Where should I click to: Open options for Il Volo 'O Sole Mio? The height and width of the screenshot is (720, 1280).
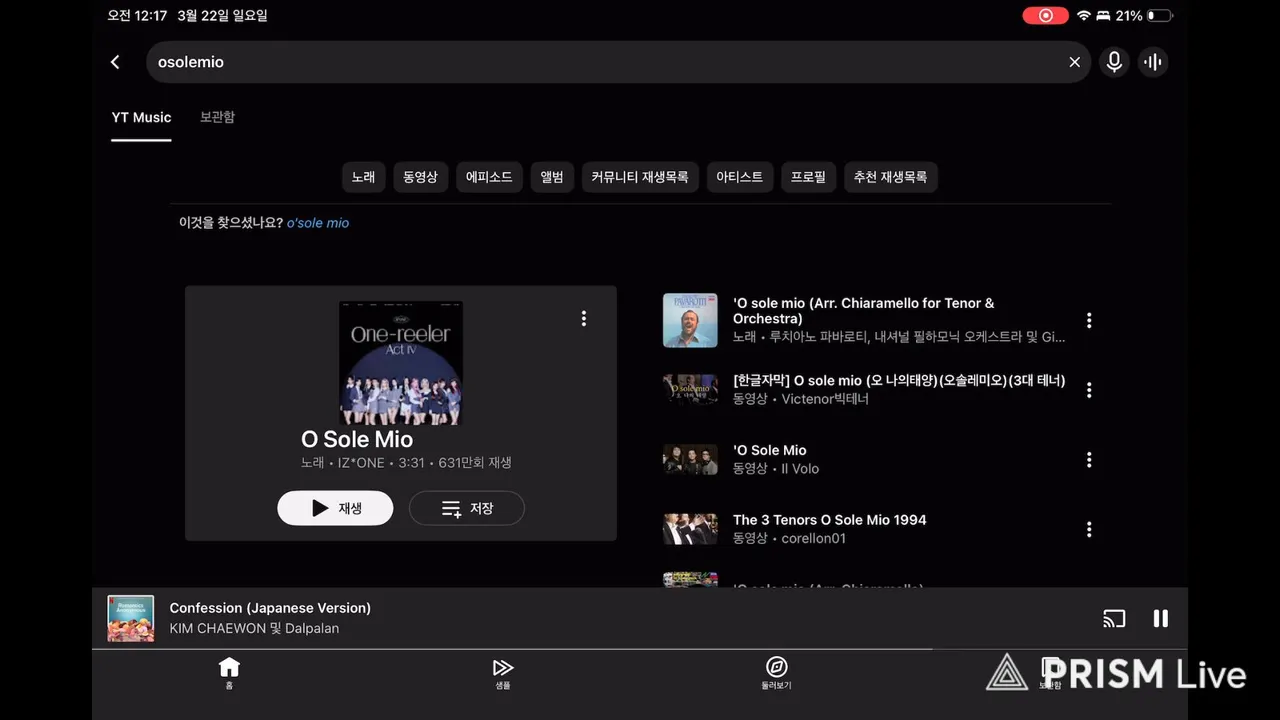pos(1089,460)
